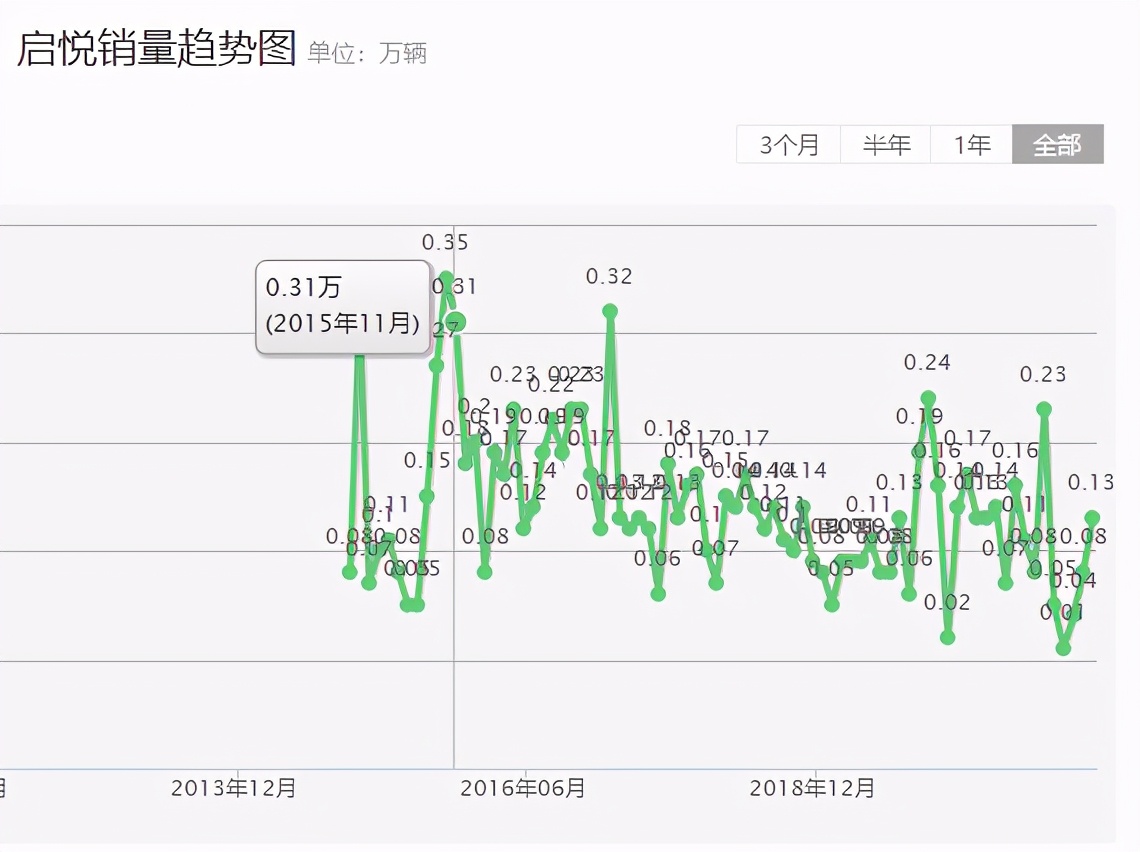Click the 0.13 rightmost data point
The image size is (1140, 852).
(x=1090, y=515)
